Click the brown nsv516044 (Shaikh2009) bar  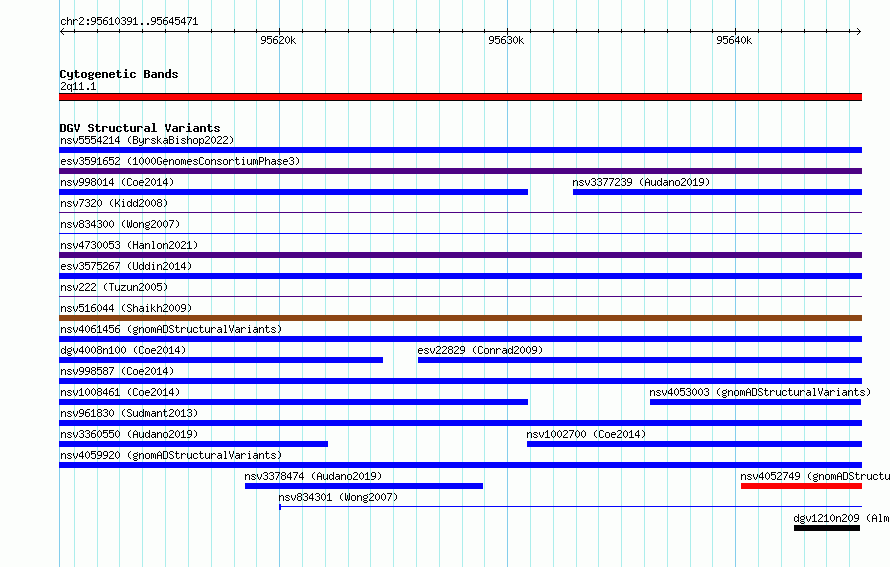[x=460, y=318]
